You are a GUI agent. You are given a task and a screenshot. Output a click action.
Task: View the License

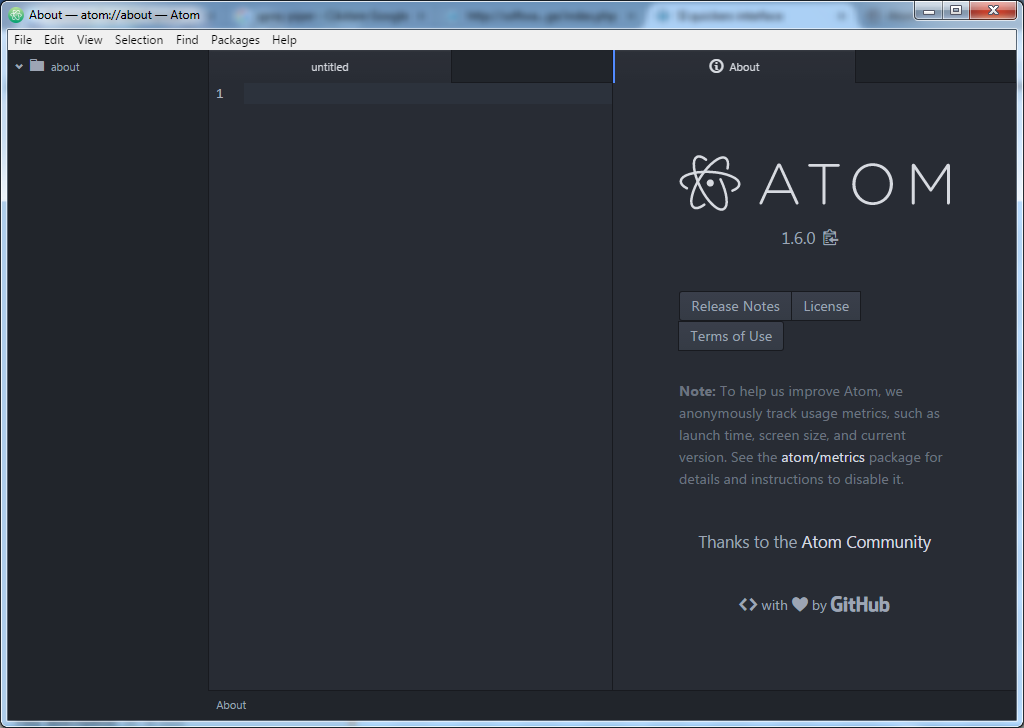click(x=825, y=306)
